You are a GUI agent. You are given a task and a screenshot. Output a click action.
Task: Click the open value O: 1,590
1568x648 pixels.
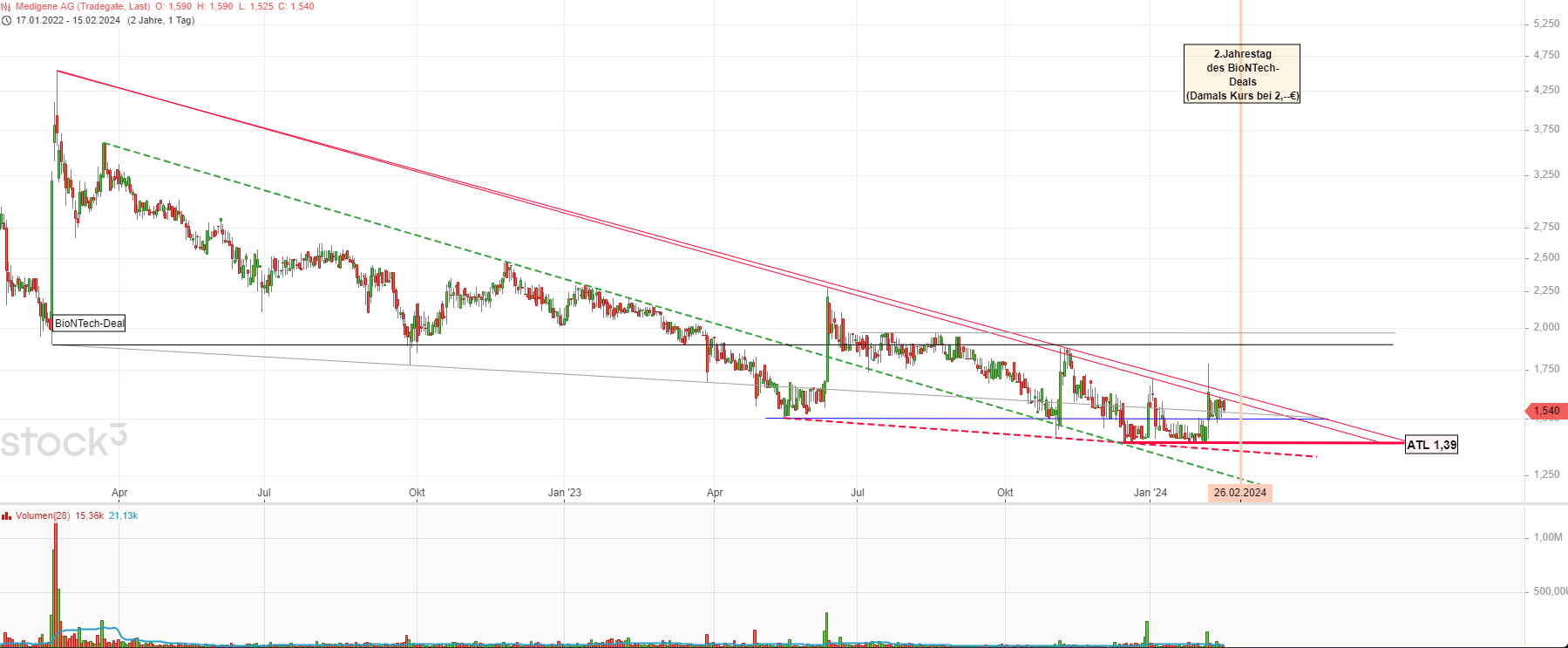(173, 6)
